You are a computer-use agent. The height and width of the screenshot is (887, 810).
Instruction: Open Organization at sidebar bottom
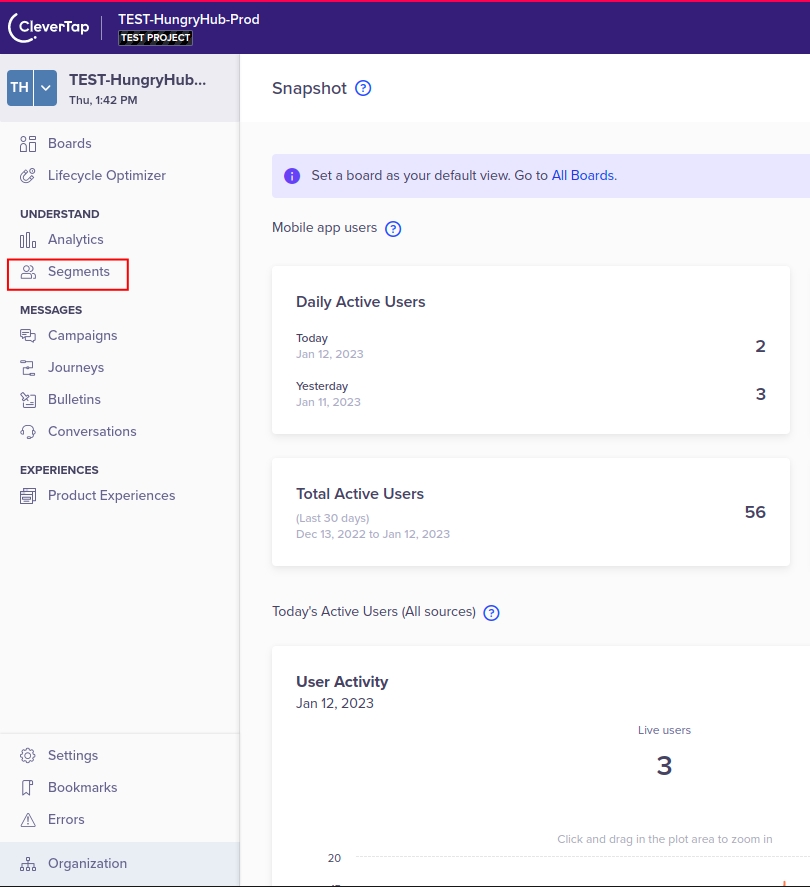(x=87, y=864)
